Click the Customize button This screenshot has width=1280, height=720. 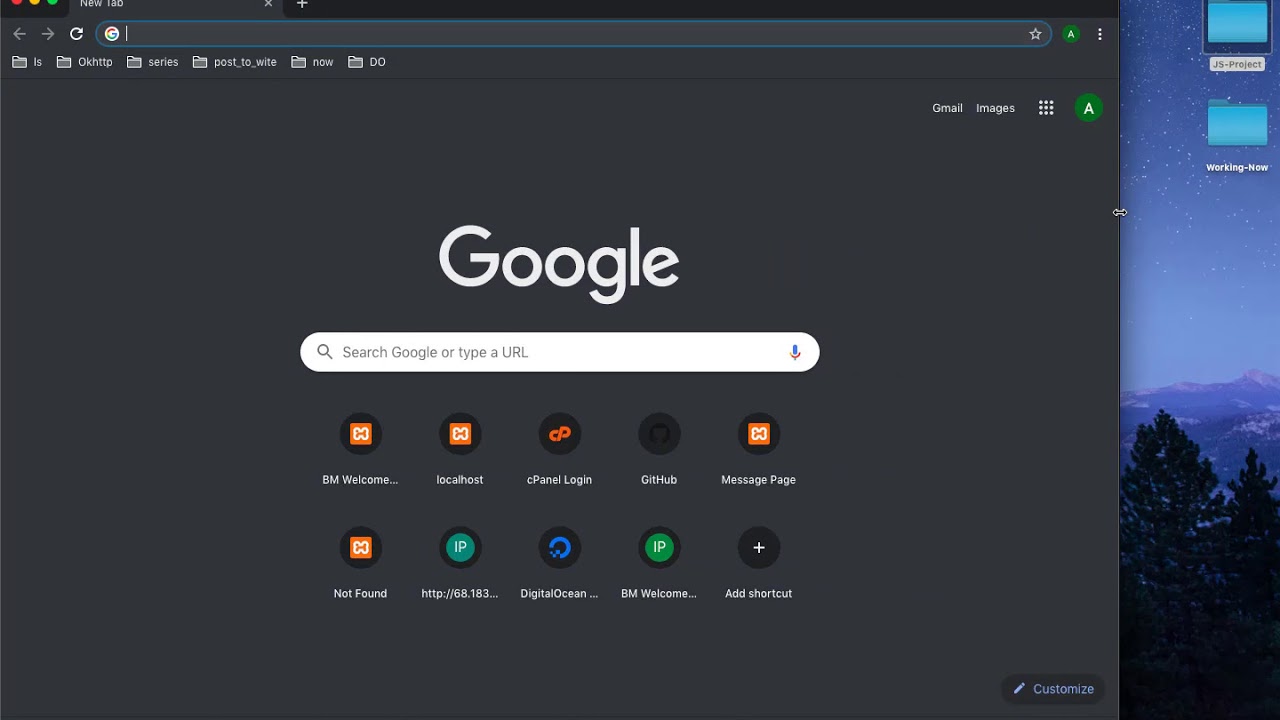tap(1053, 689)
